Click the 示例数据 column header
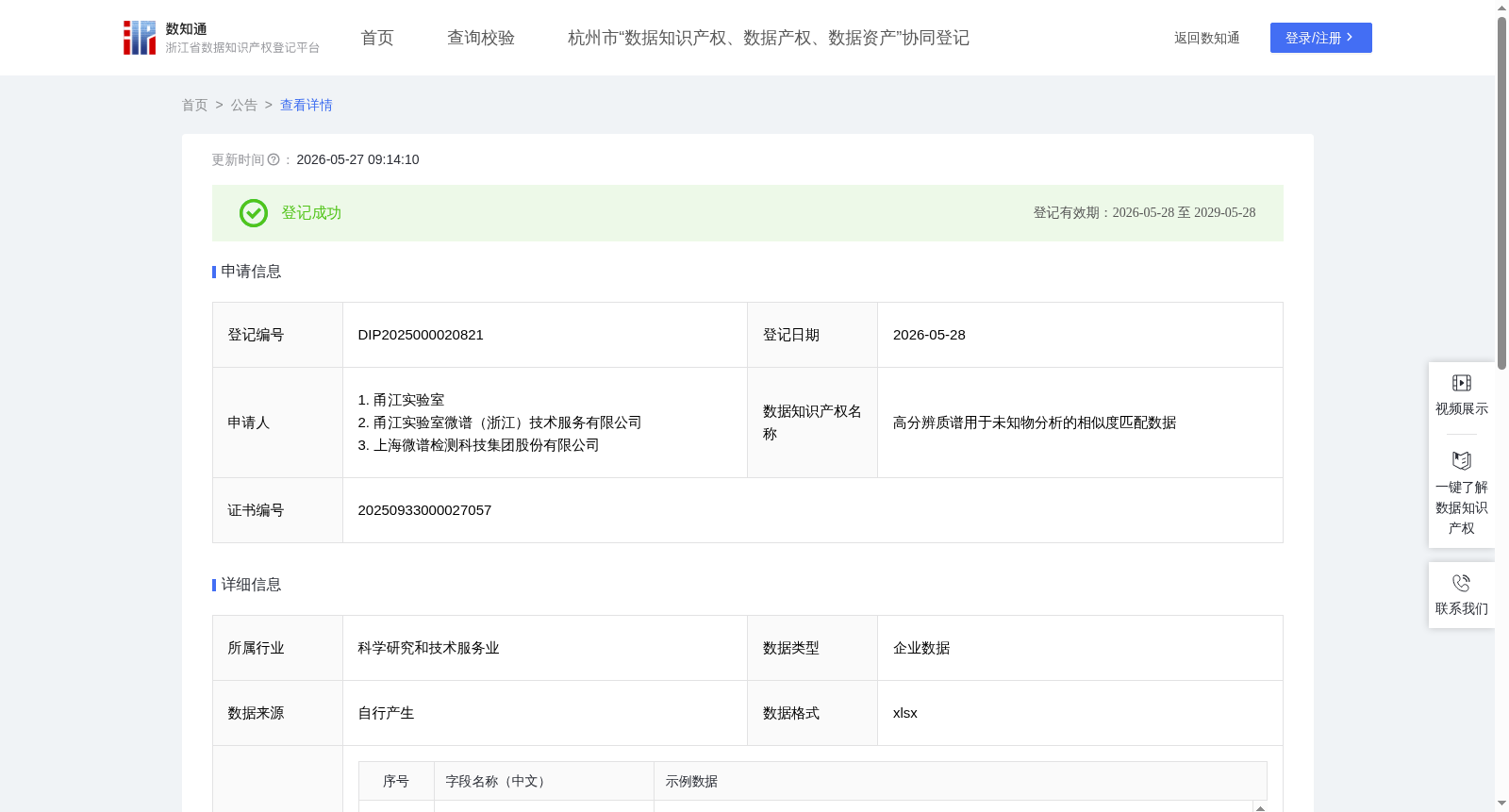Viewport: 1509px width, 812px height. click(960, 781)
